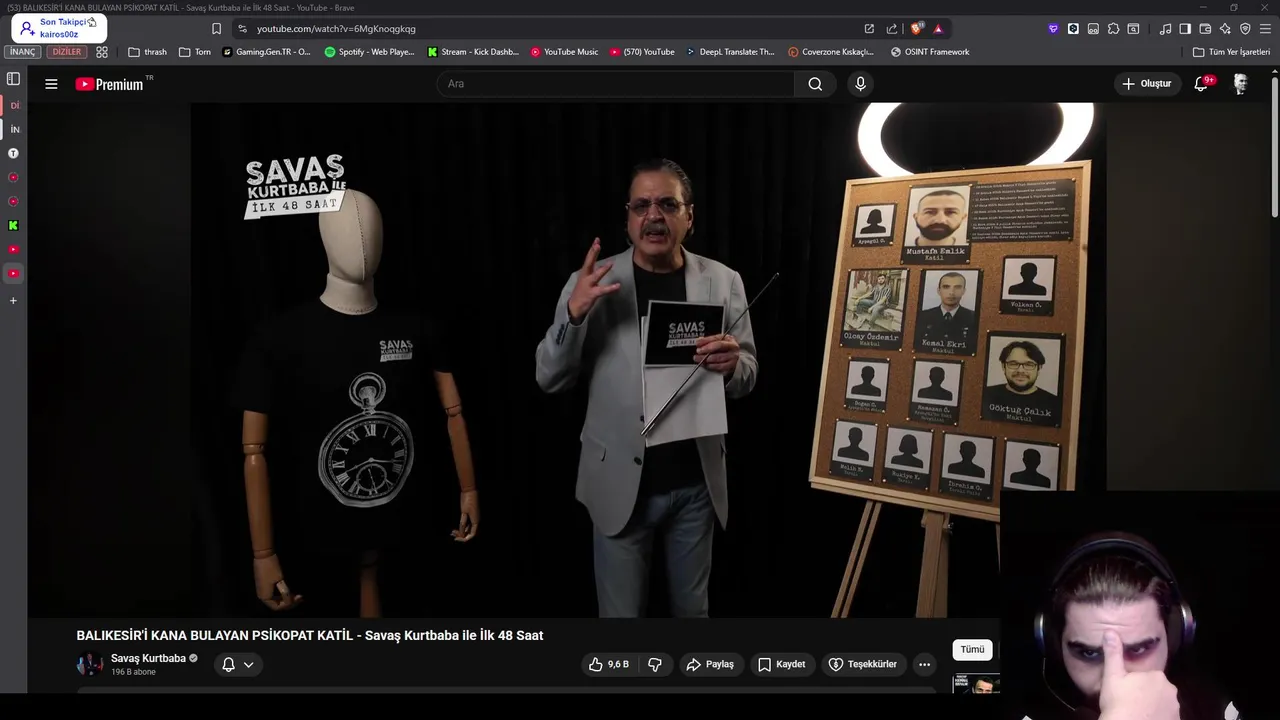Open the media control music note icon
Screen dimensions: 1280x720
click(x=1165, y=29)
